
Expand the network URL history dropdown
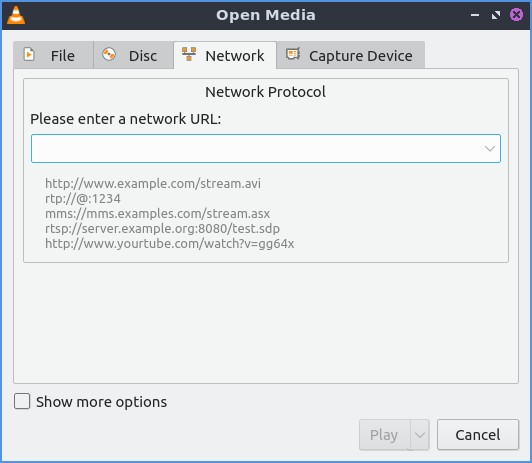(x=490, y=149)
